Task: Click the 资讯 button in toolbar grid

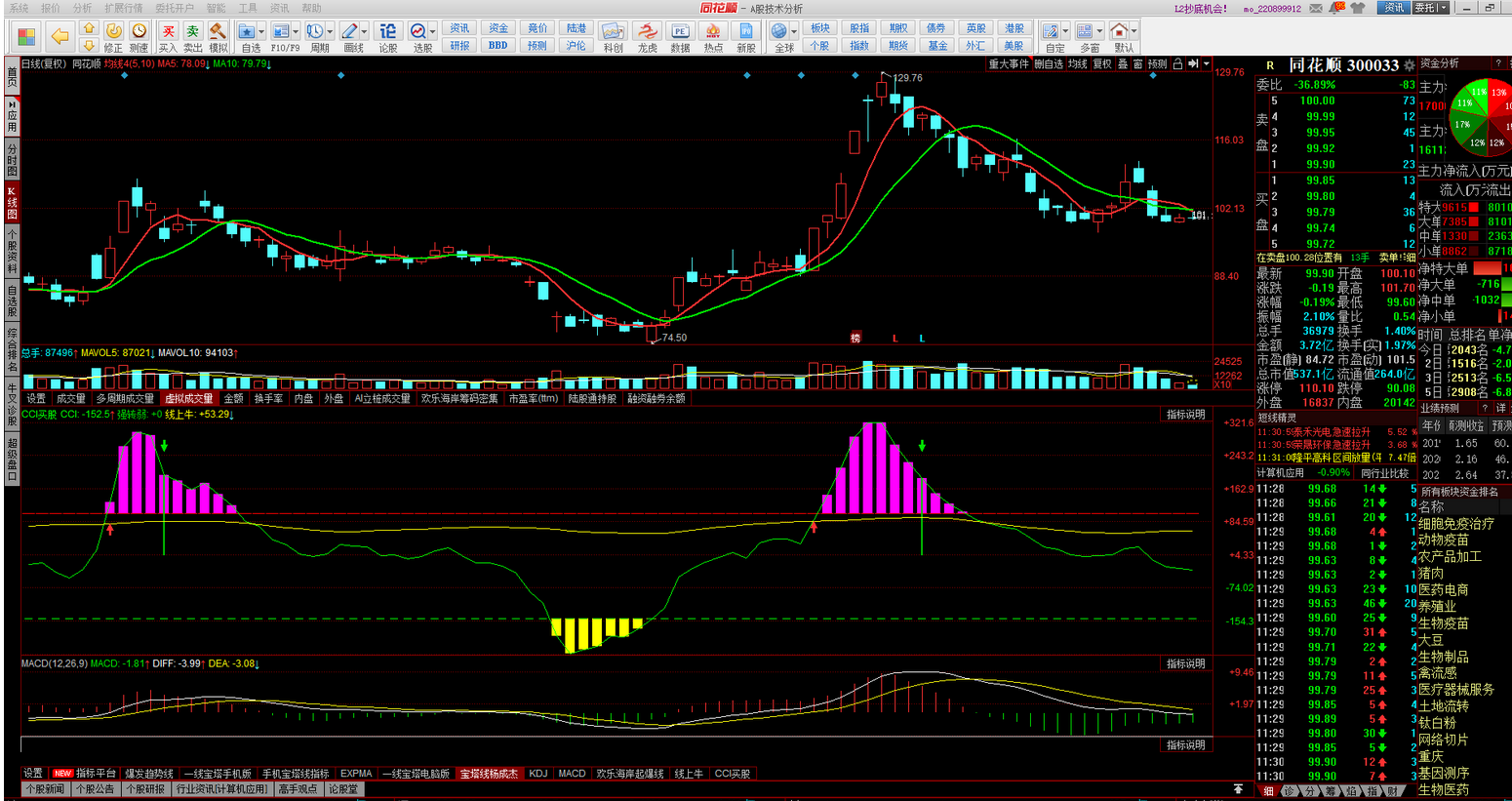Action: pos(459,28)
